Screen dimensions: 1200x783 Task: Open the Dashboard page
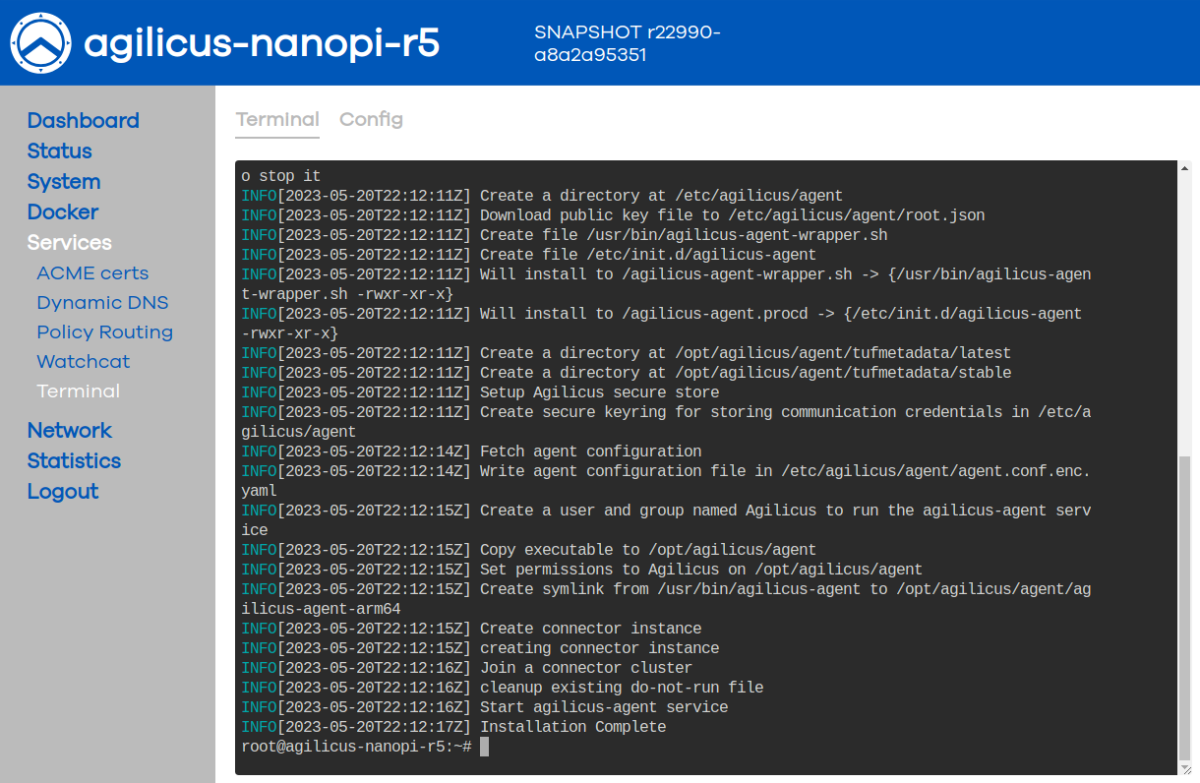click(x=83, y=120)
